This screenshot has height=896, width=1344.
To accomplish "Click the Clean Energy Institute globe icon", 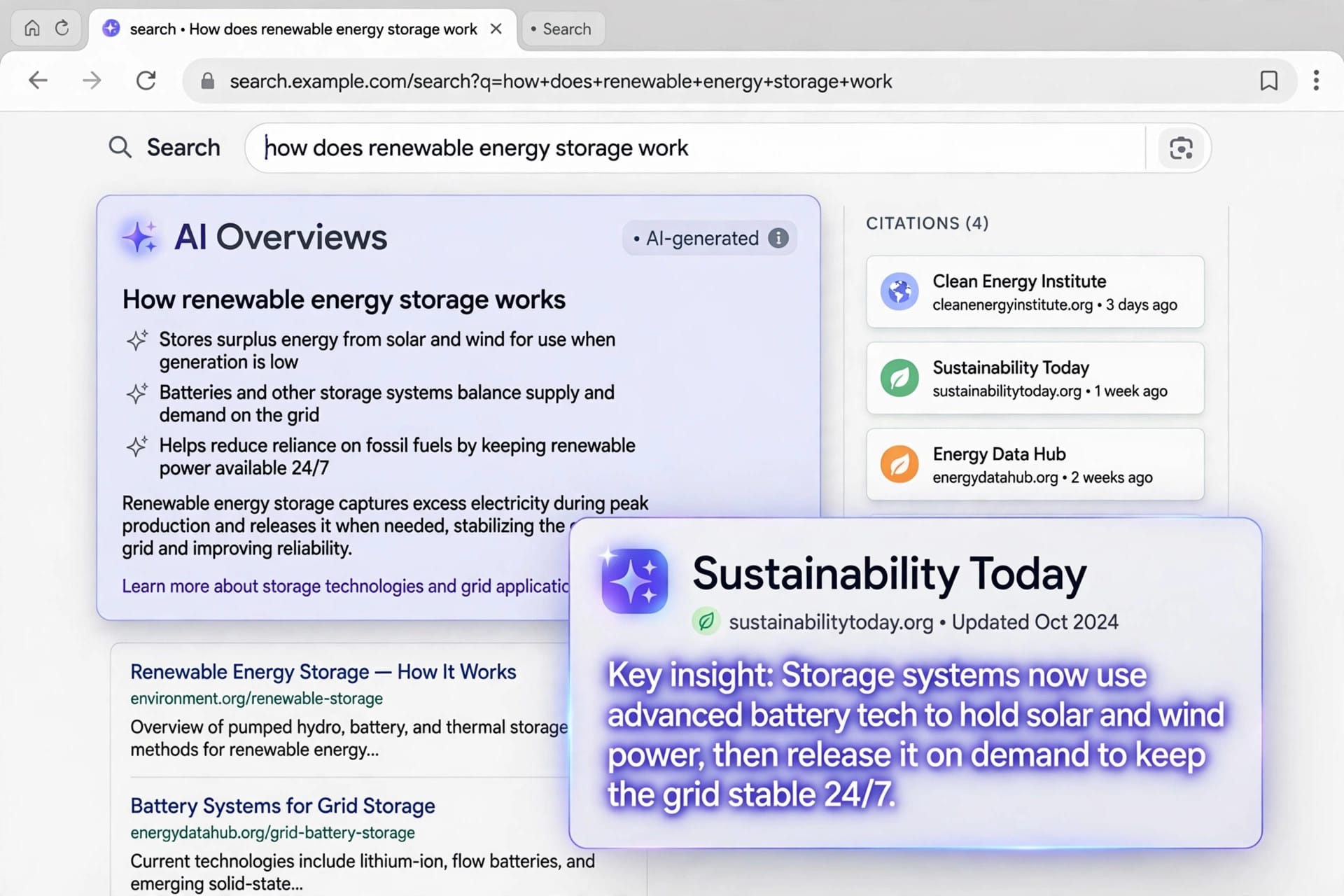I will point(899,291).
